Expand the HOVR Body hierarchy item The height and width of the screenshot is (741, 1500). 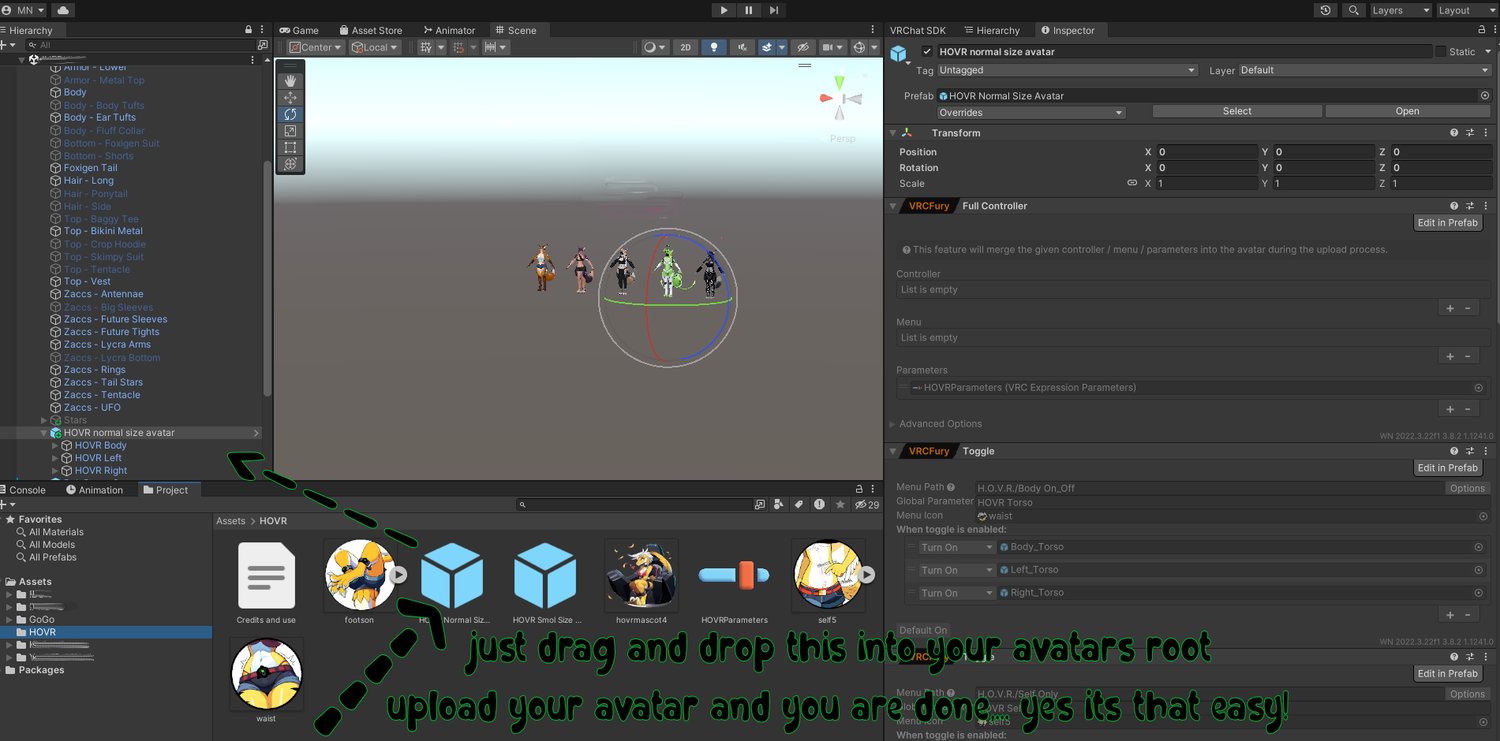tap(56, 446)
